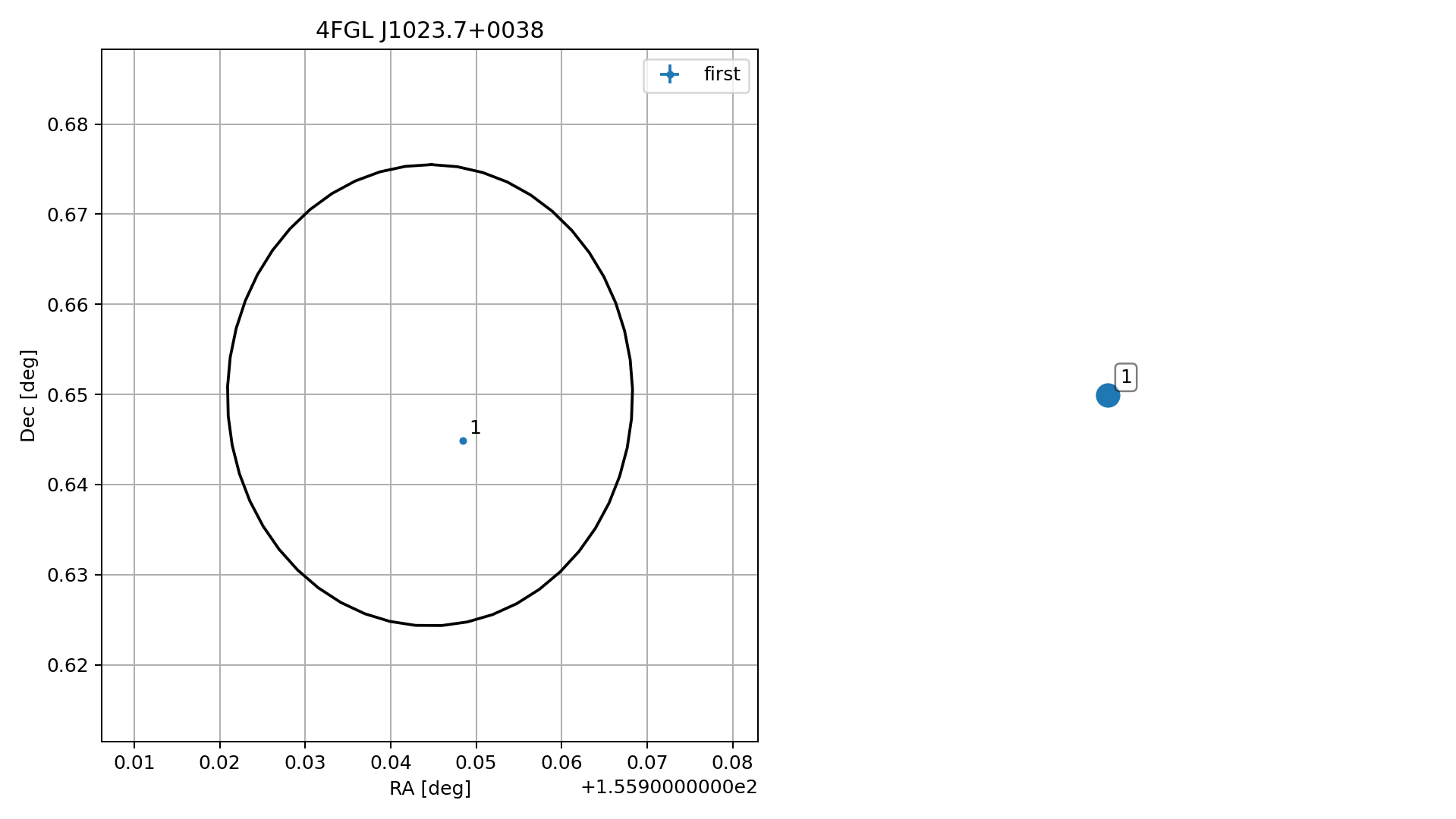Click the plot title 4FGL J1023.7+0038
Screen dimensions: 1456x819
pos(430,31)
